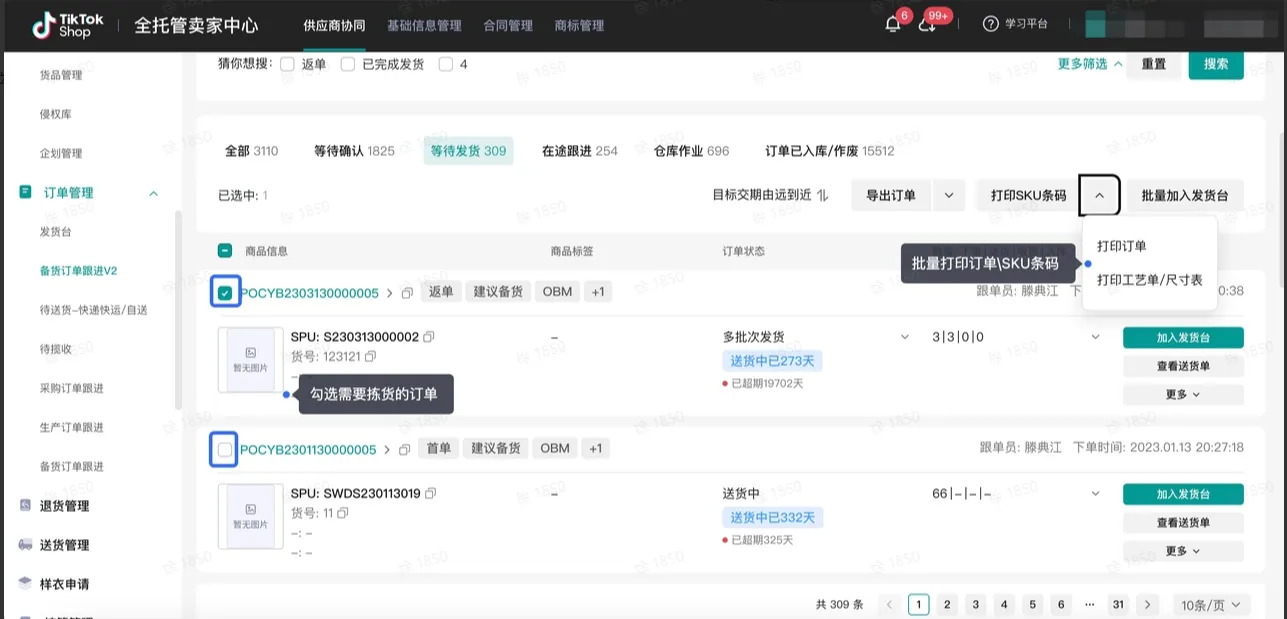Open 更多 menu for SPU SWDS230113019
Viewport: 1287px width, 619px height.
pyautogui.click(x=1183, y=551)
